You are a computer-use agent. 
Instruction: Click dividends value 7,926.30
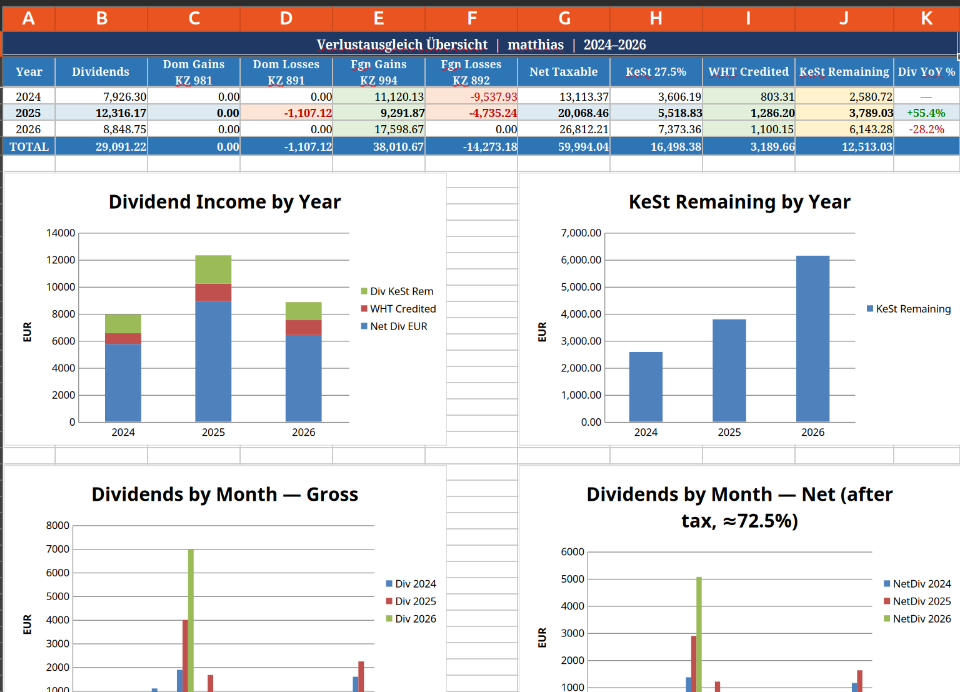(x=102, y=97)
